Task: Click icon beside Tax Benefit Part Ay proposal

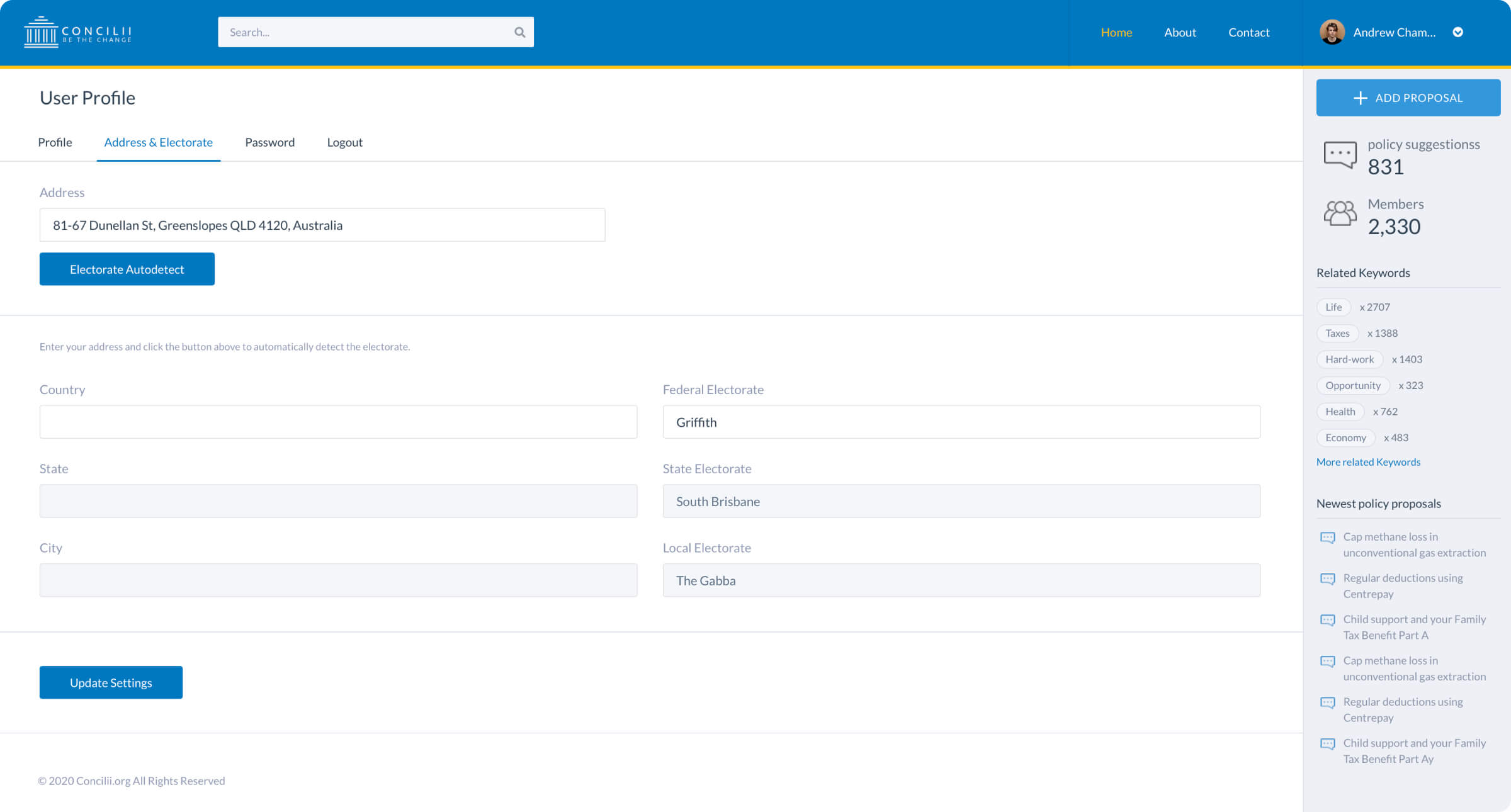Action: 1327,744
